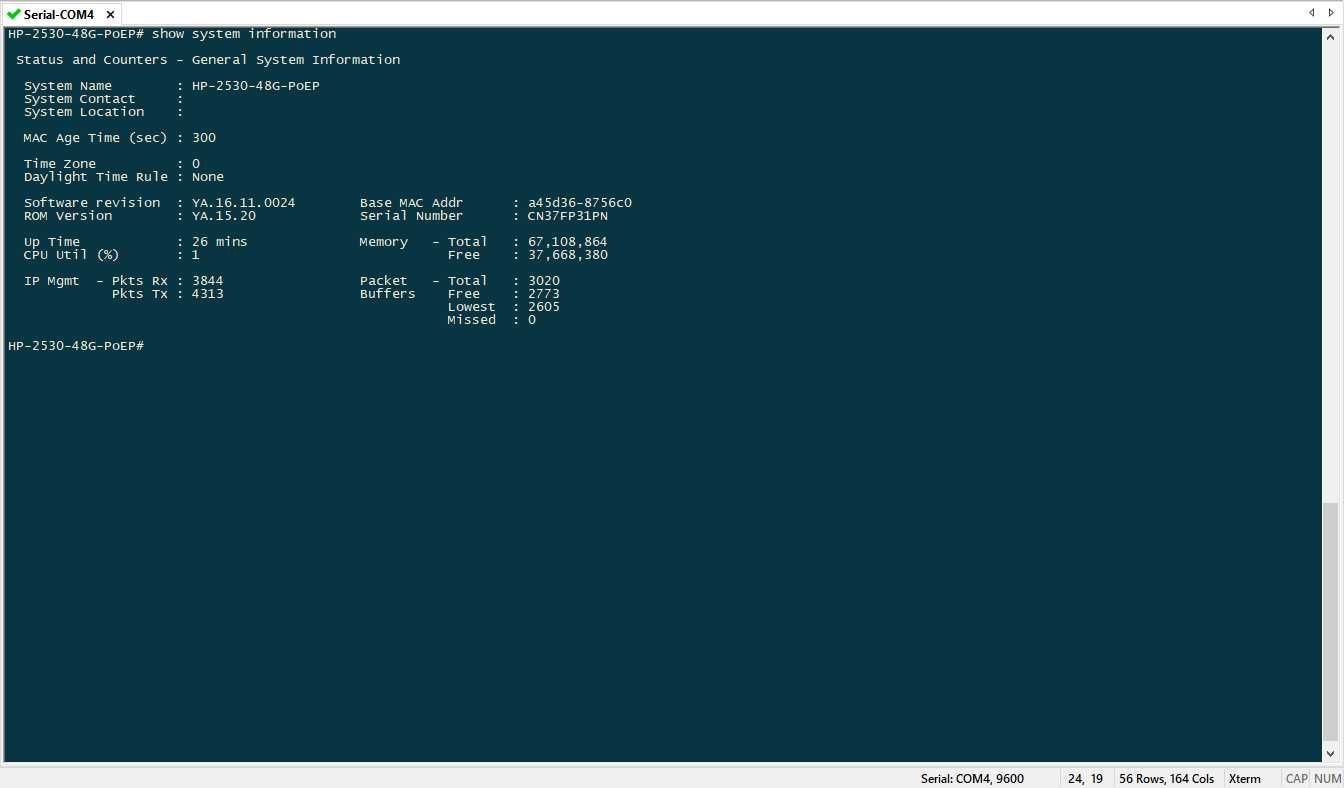
Task: Go to next tab with right arrow
Action: point(1332,13)
